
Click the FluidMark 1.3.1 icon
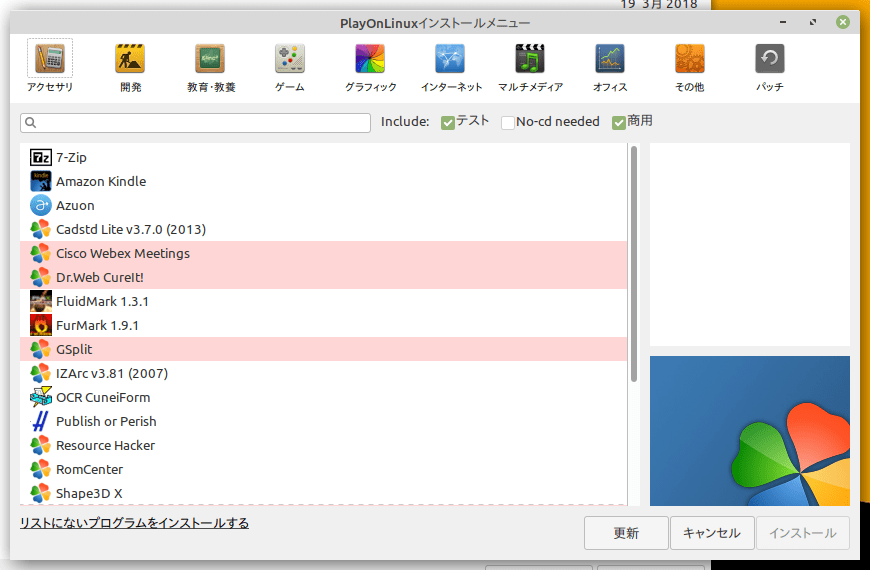(x=41, y=301)
